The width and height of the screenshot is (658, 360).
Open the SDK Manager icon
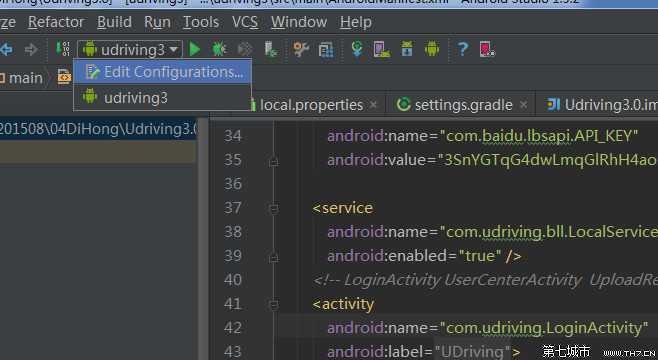click(407, 49)
